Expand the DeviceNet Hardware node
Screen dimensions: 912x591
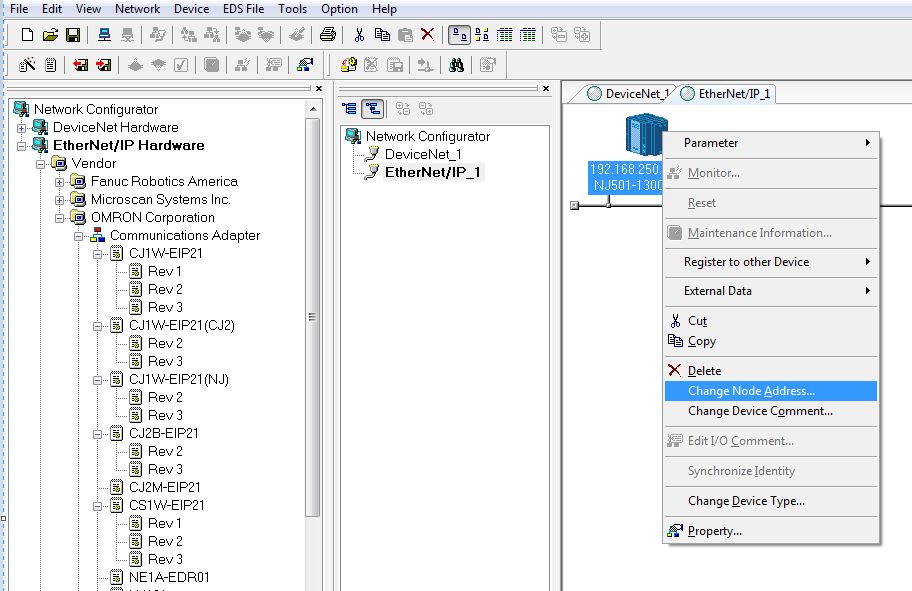22,127
